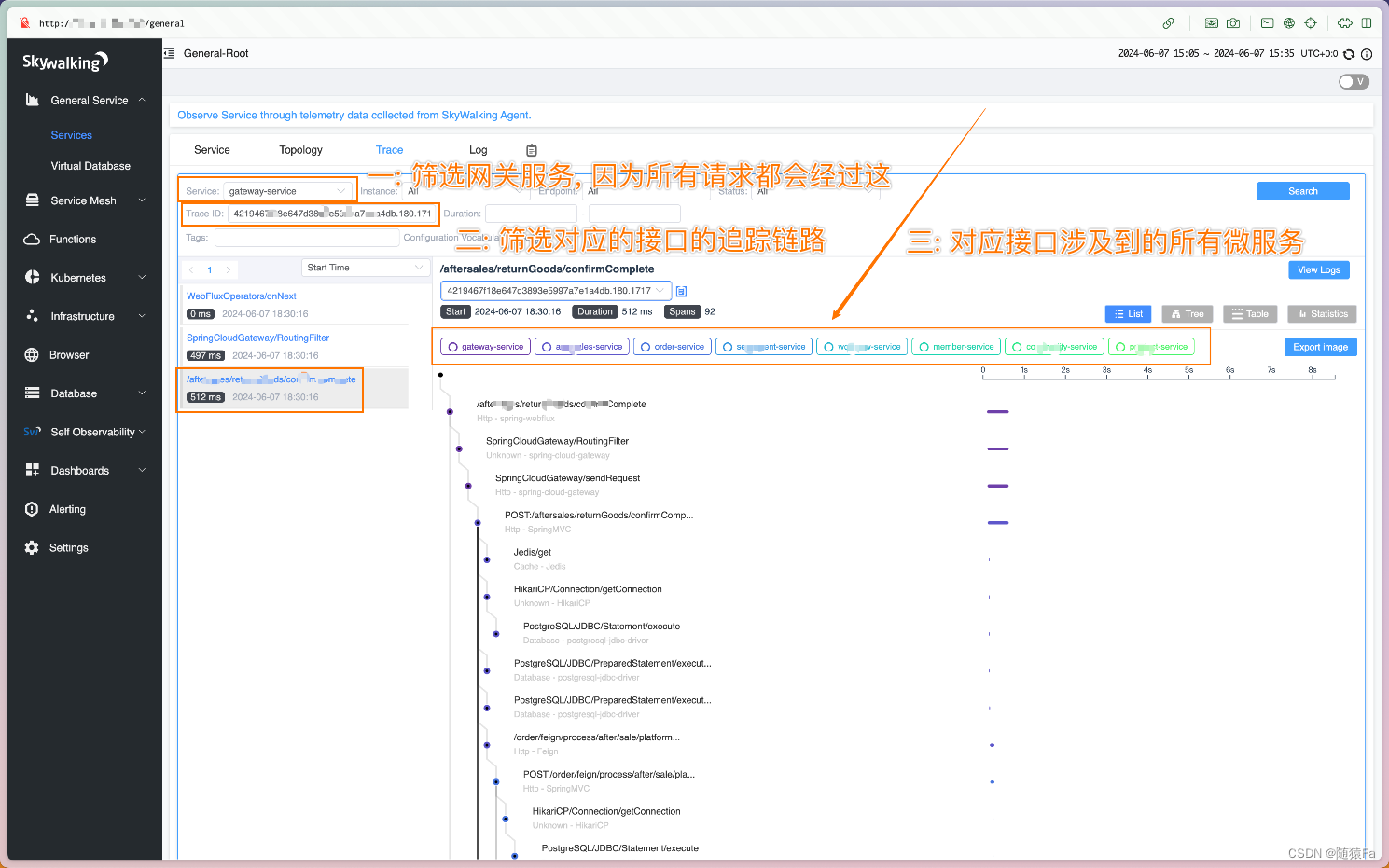Open browser extensions puzzle icon

[1345, 23]
